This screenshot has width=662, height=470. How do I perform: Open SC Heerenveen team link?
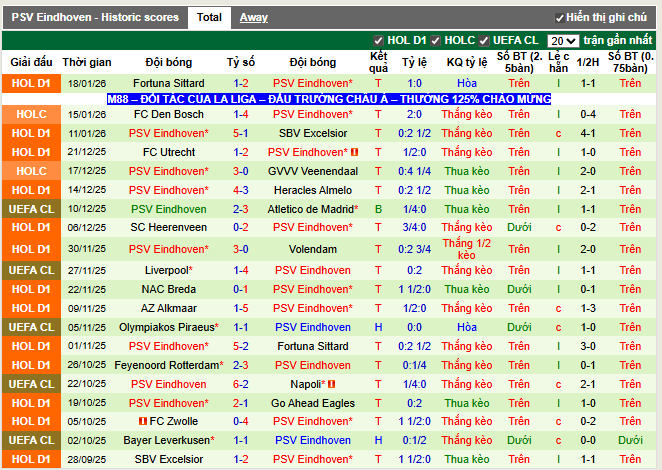point(168,227)
